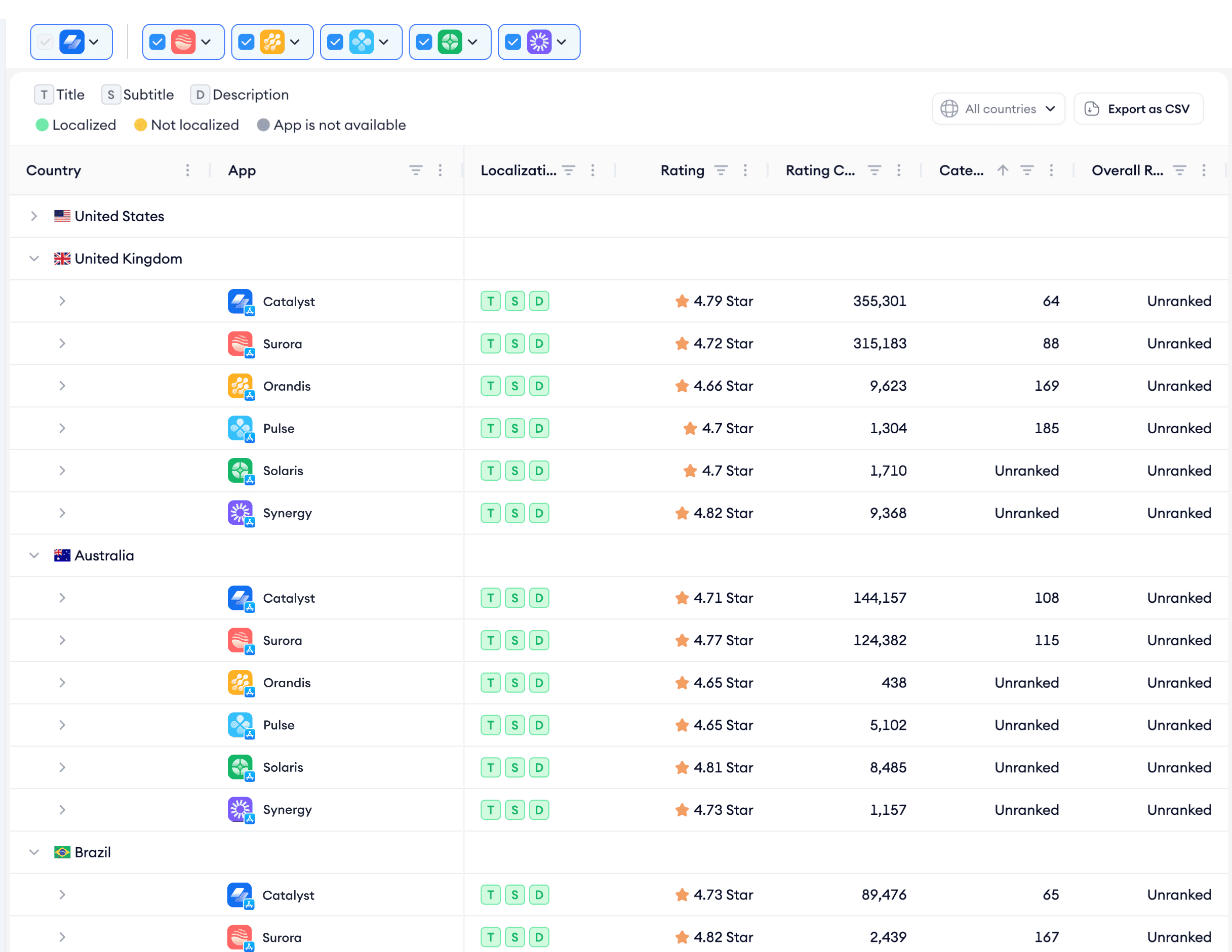Sort ascending by the Category column arrow
Image resolution: width=1232 pixels, height=952 pixels.
coord(1003,171)
